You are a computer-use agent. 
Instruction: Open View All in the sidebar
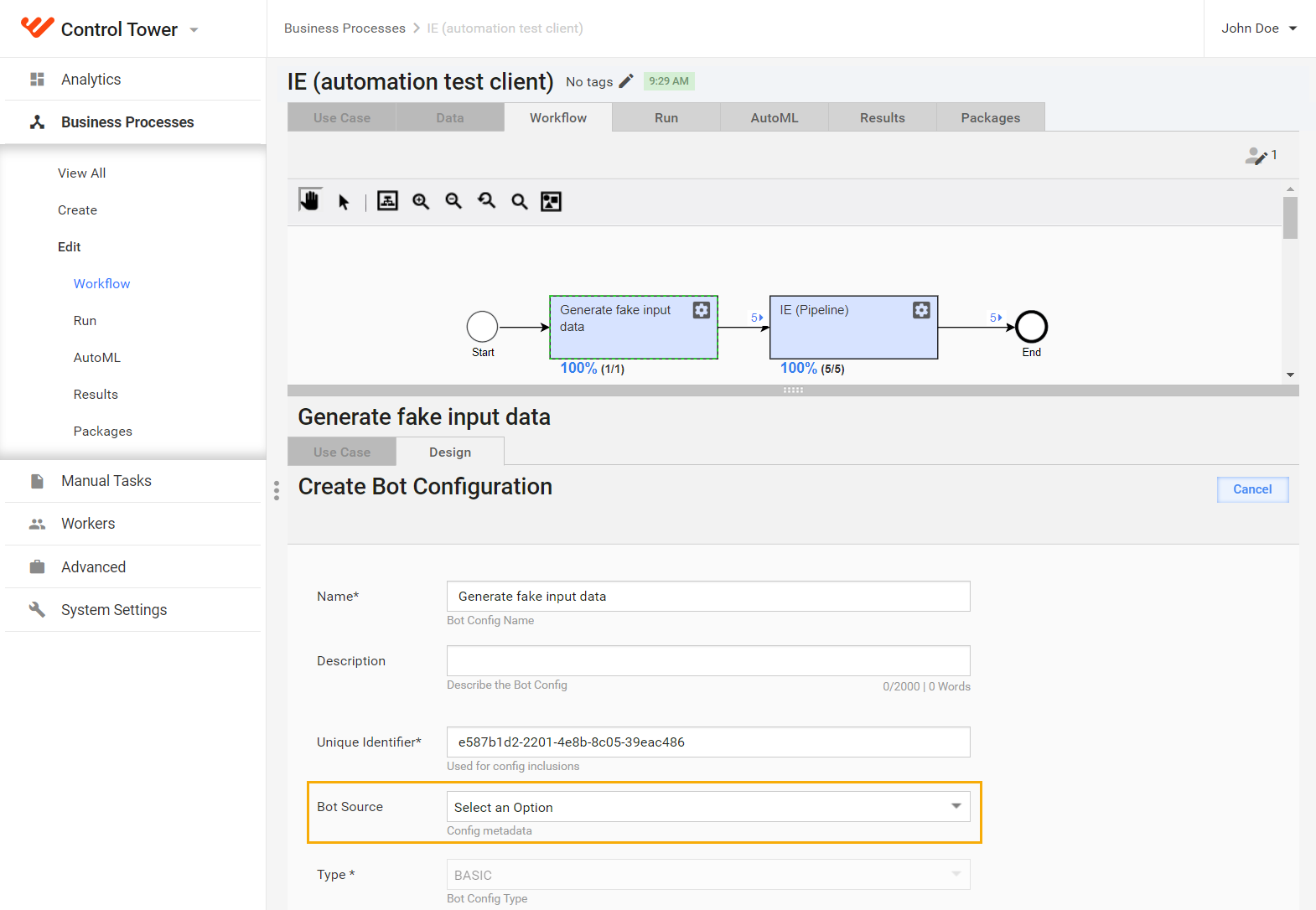point(81,173)
